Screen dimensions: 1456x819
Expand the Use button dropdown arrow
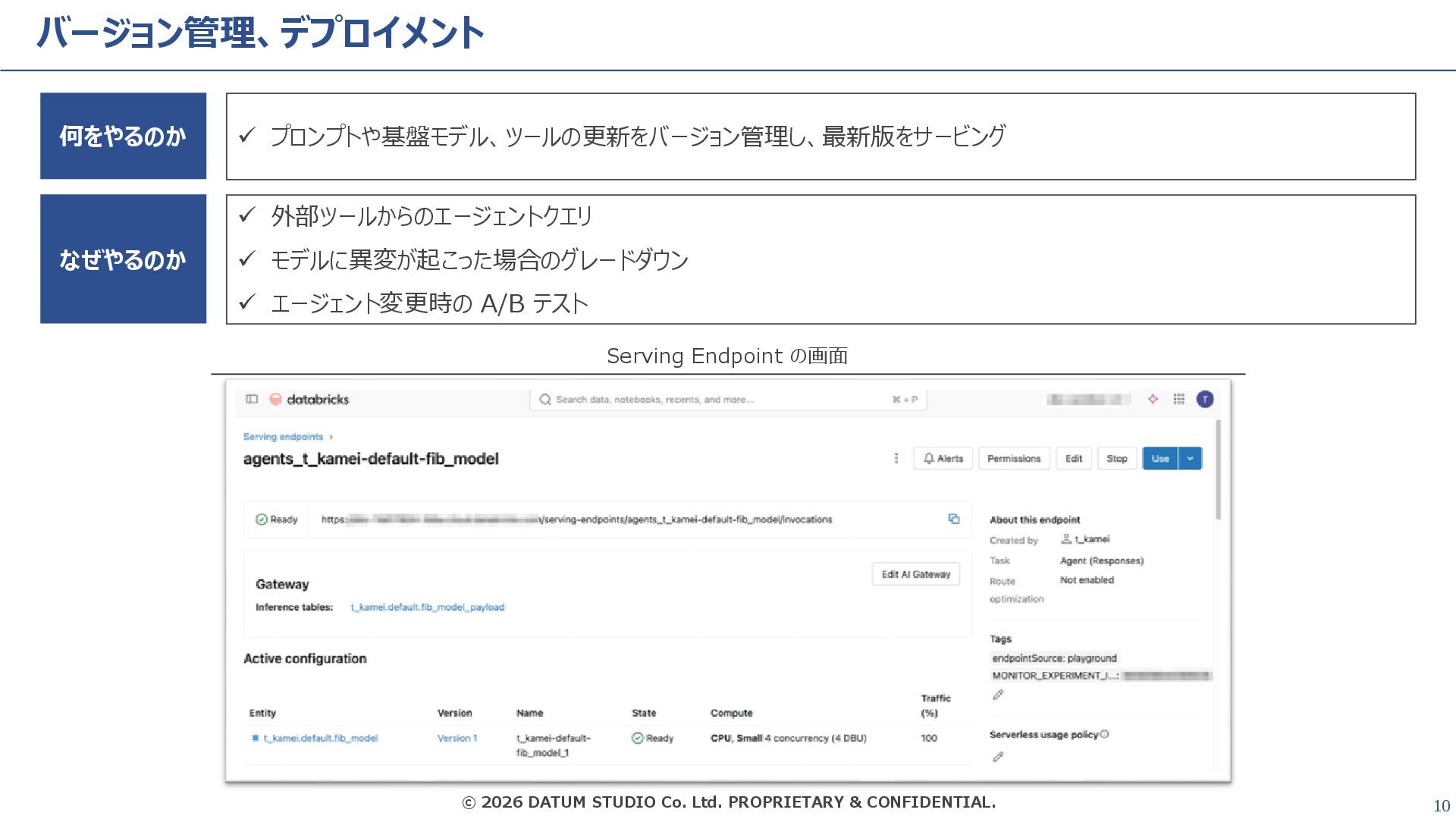tap(1190, 458)
